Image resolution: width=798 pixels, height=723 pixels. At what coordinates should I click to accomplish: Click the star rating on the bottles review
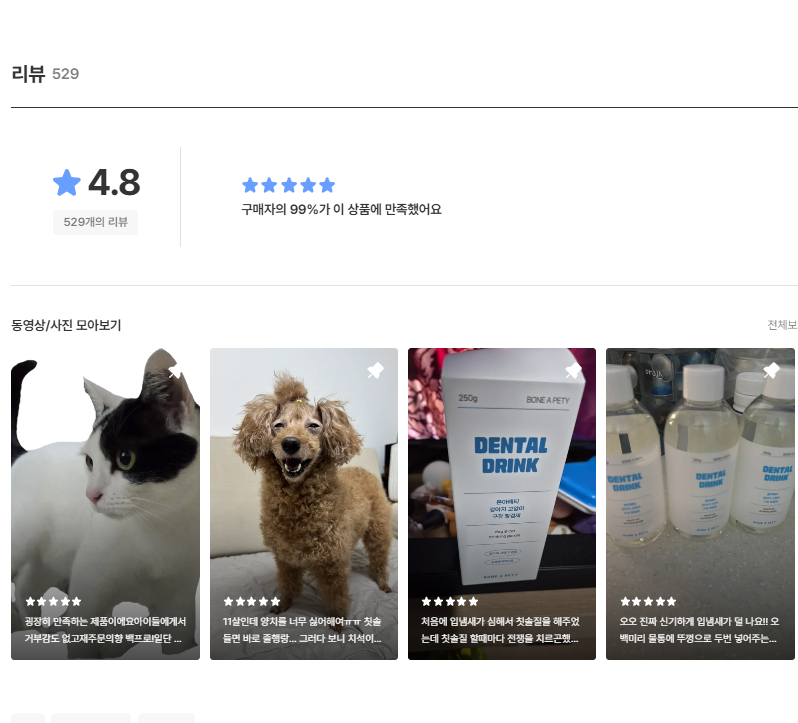(648, 602)
